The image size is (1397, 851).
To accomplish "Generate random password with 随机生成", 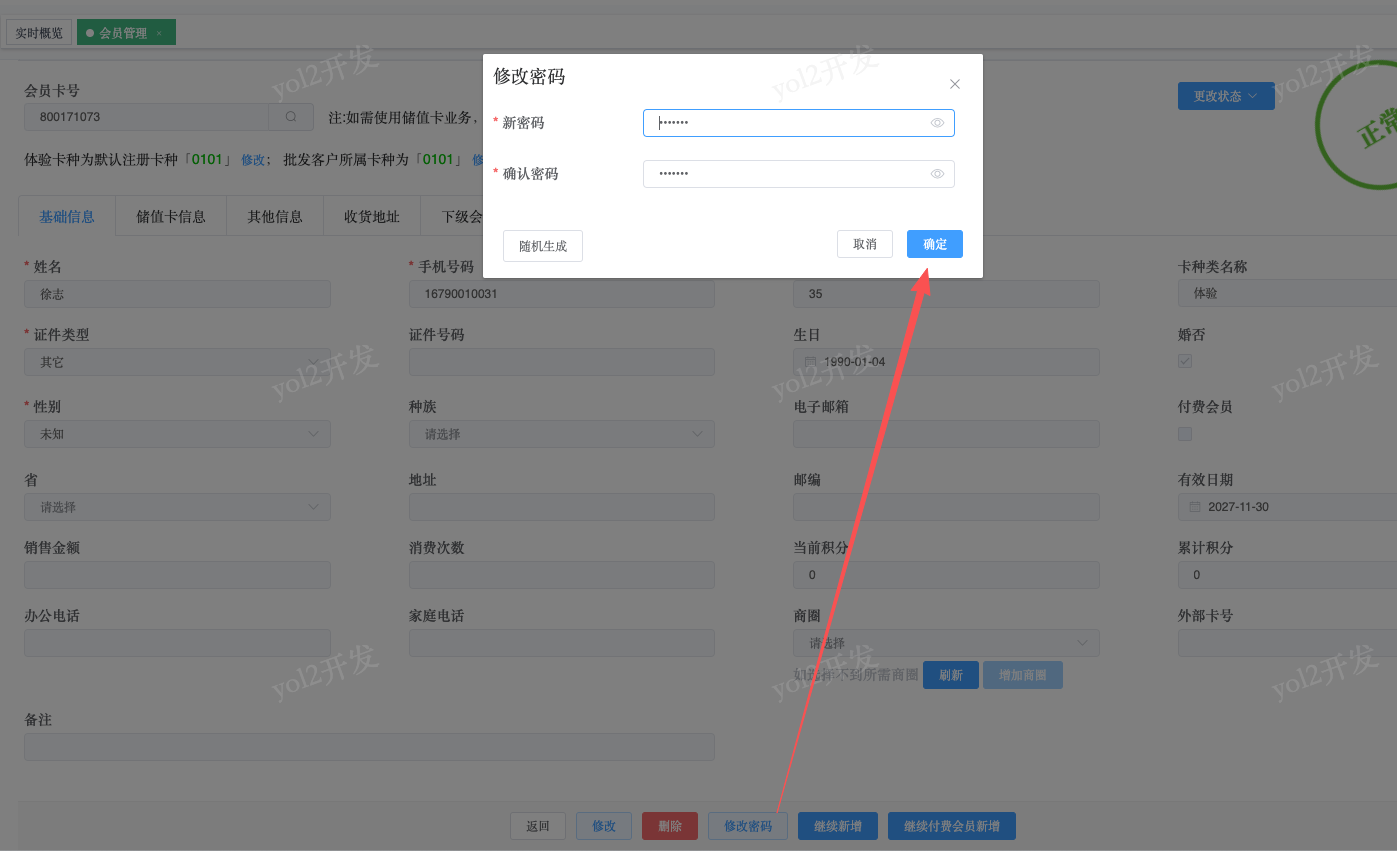I will pyautogui.click(x=543, y=246).
